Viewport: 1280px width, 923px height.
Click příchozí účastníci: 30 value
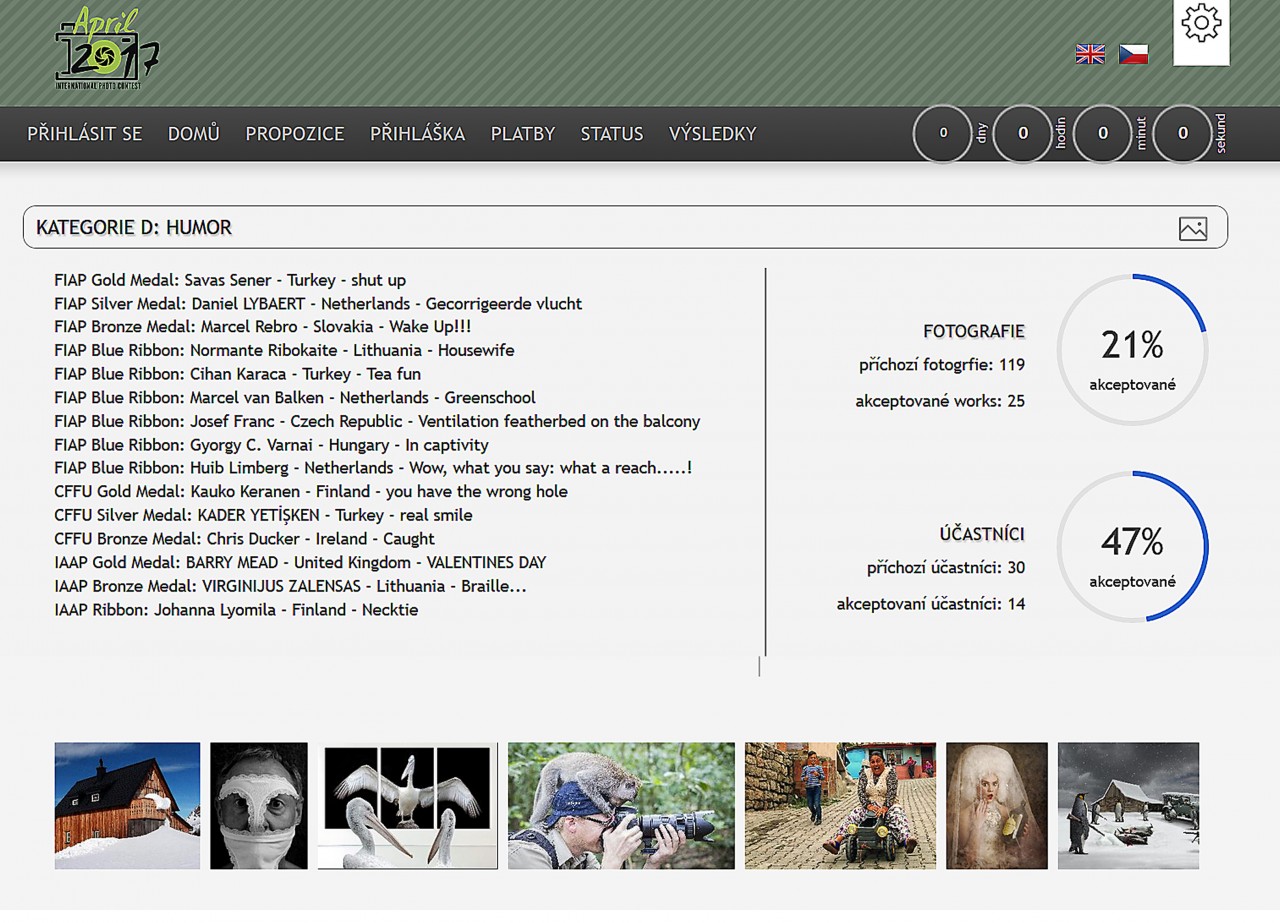coord(946,568)
